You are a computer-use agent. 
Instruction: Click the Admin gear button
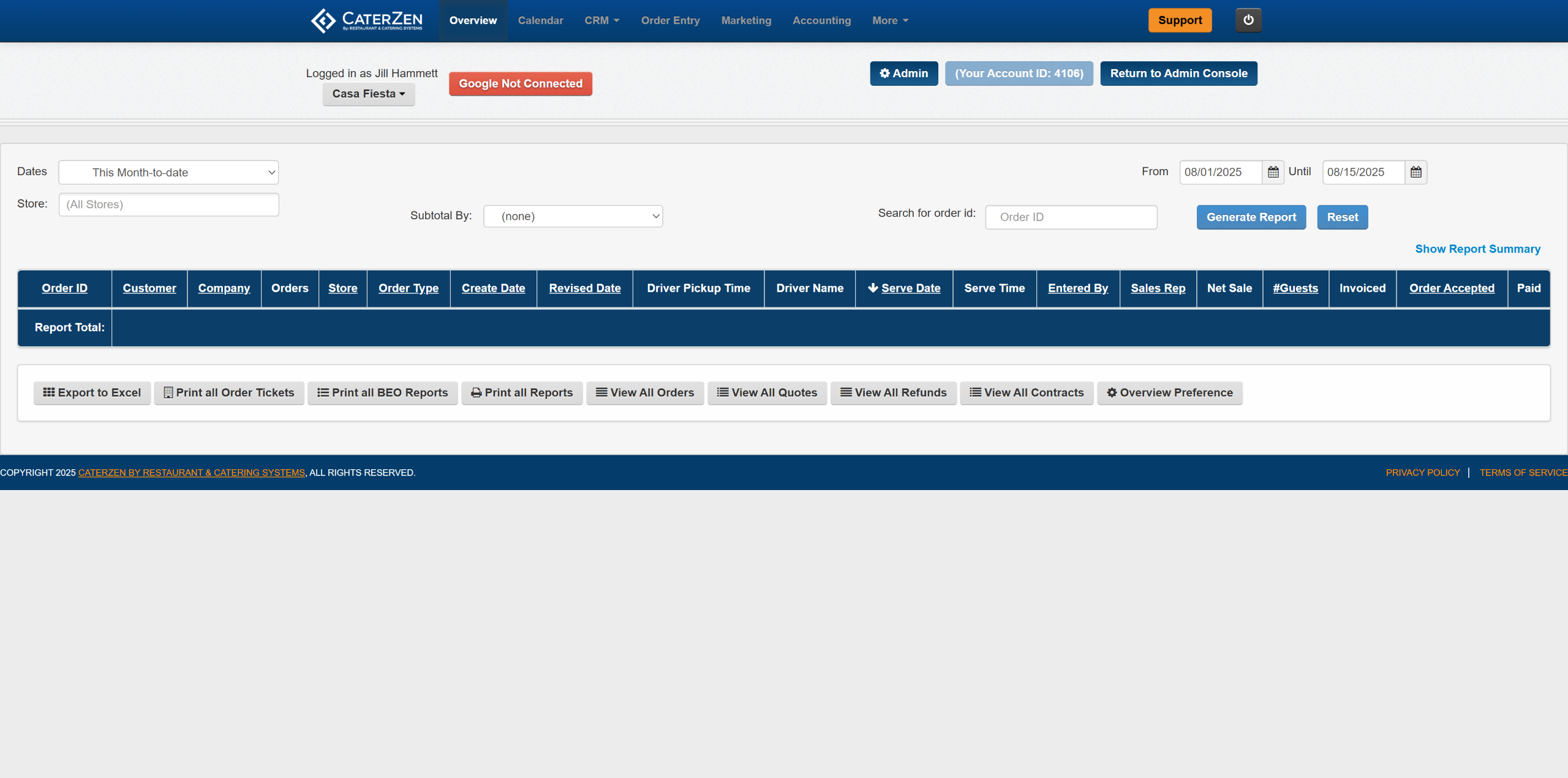[x=903, y=74]
